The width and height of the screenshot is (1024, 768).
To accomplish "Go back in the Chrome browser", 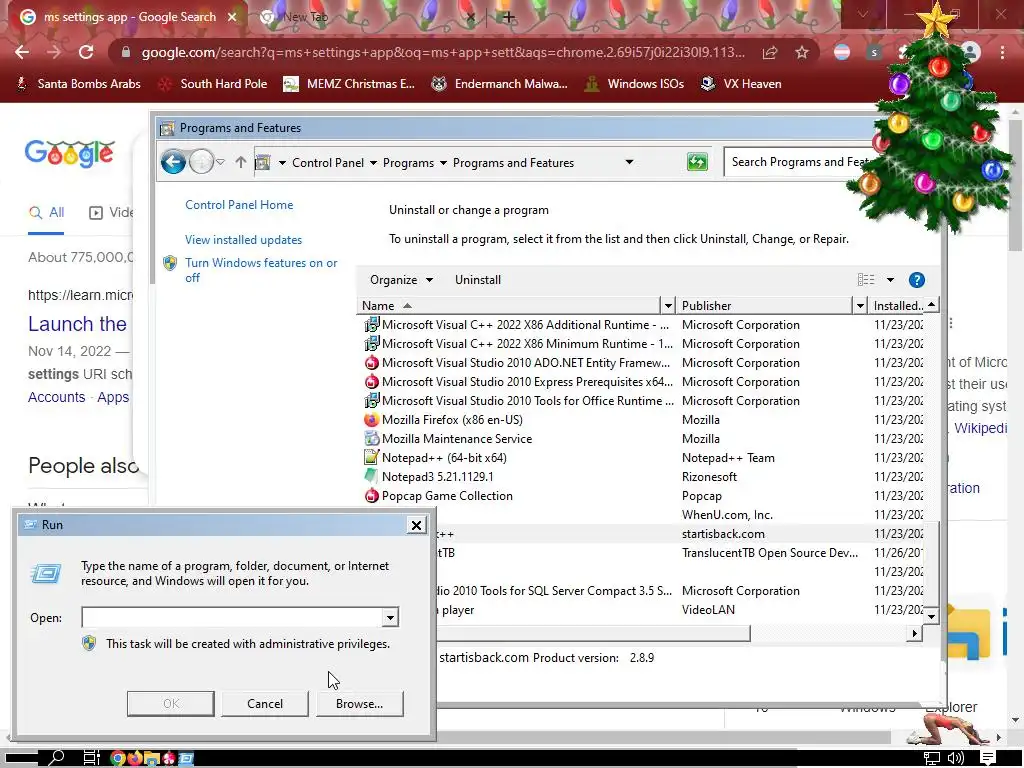I will (22, 52).
